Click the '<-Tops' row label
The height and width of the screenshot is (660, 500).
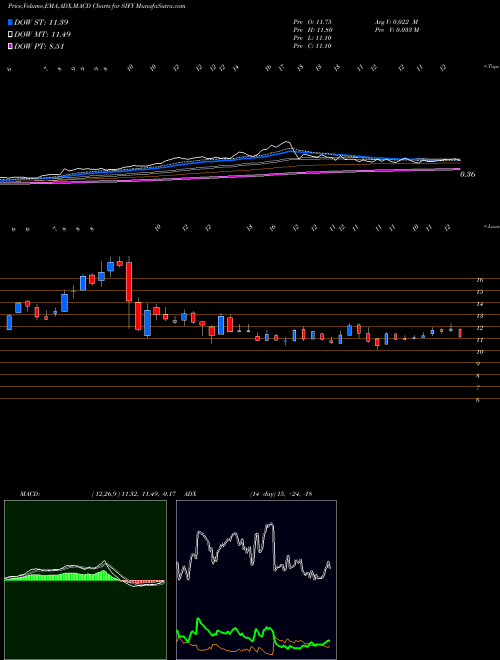[491, 67]
